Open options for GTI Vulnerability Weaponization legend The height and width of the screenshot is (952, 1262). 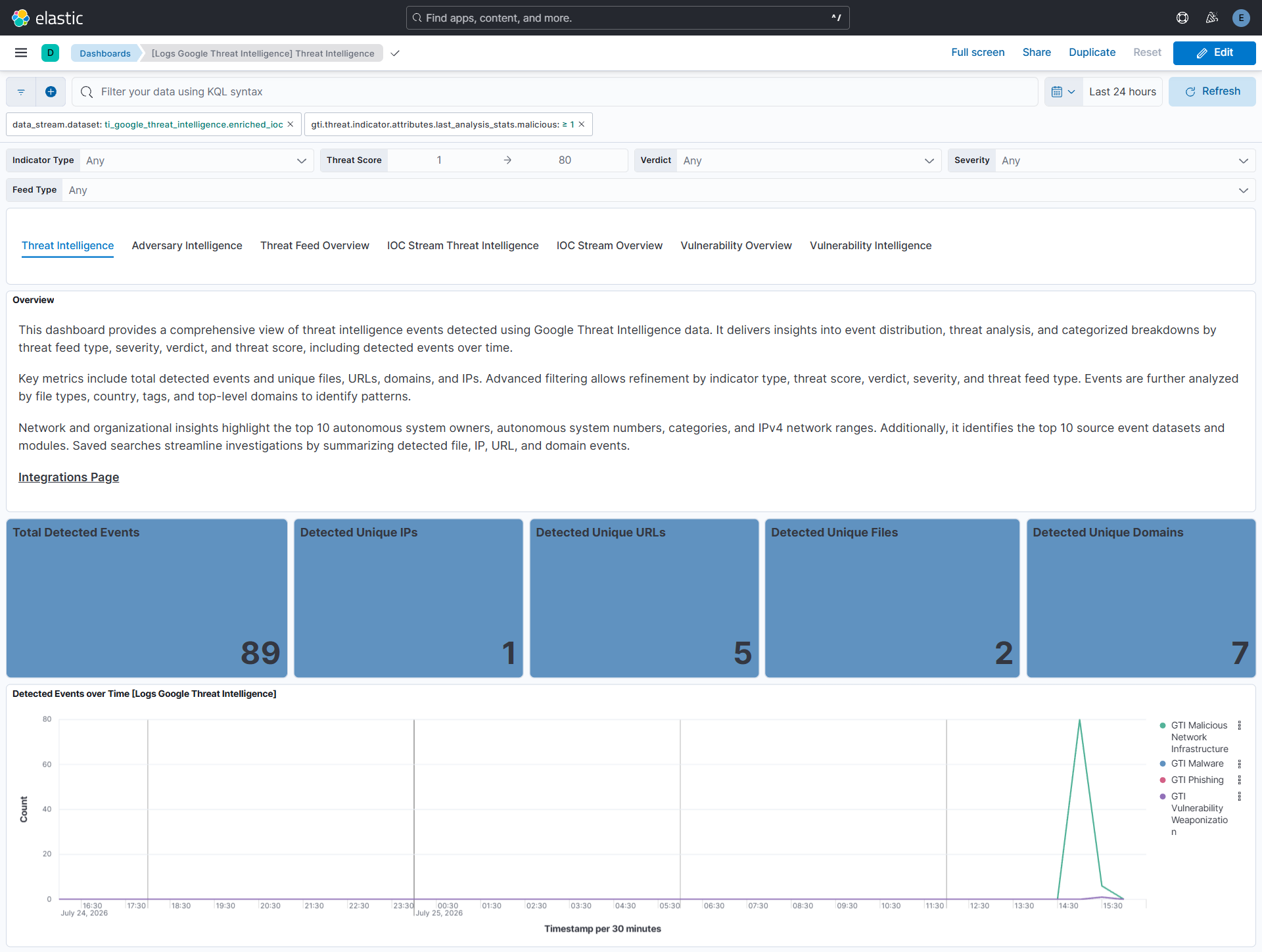pyautogui.click(x=1240, y=796)
